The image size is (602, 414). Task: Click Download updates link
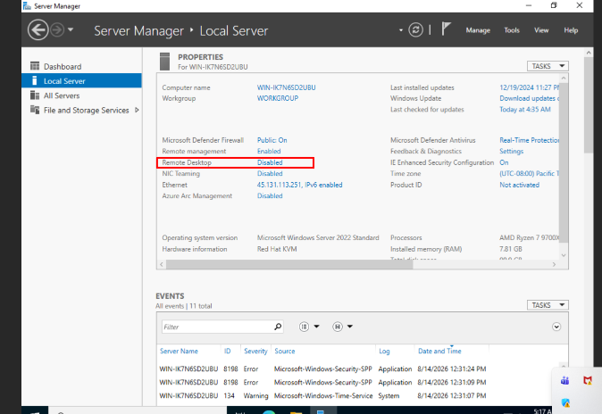(x=529, y=98)
